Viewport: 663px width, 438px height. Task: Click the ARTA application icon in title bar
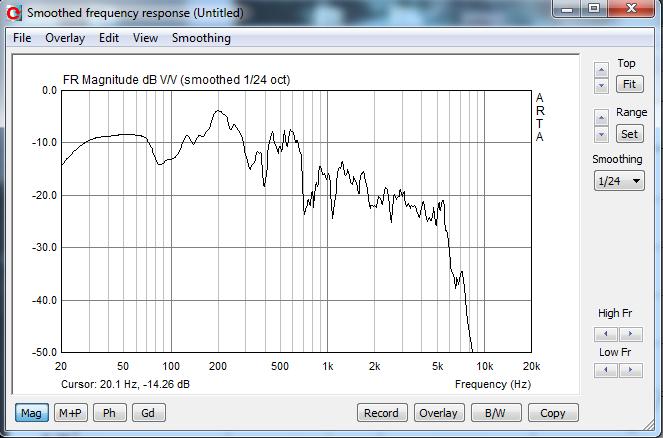(x=14, y=13)
